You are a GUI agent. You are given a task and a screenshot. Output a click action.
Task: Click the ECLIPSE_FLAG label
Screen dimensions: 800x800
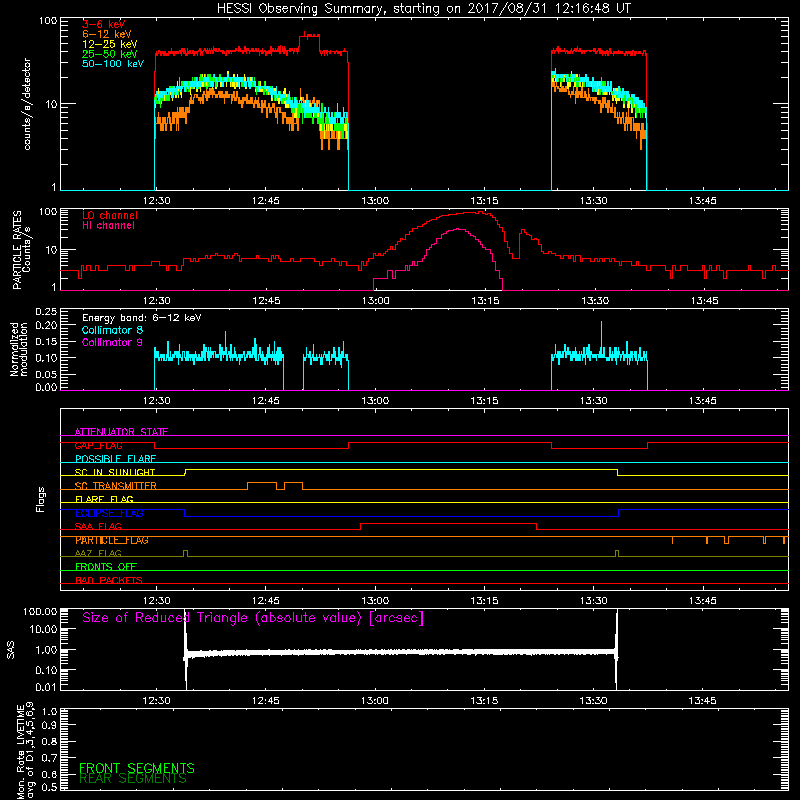pos(109,513)
